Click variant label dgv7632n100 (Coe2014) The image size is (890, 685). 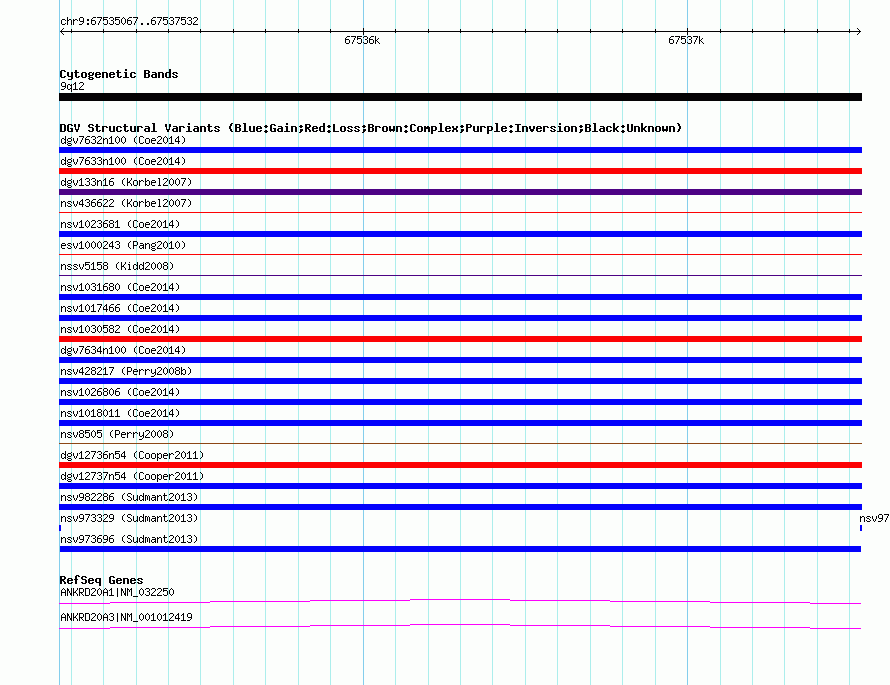pos(123,140)
